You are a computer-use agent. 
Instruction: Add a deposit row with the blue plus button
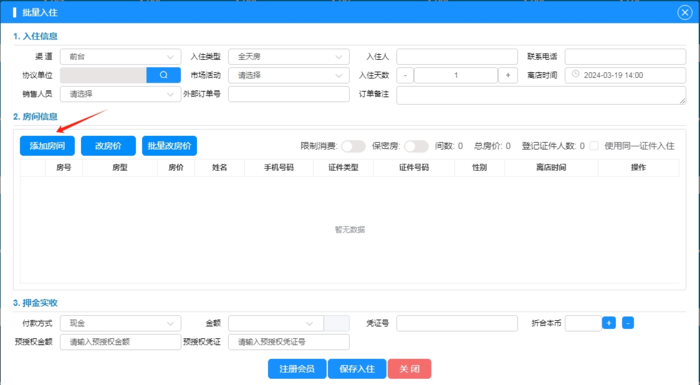609,322
